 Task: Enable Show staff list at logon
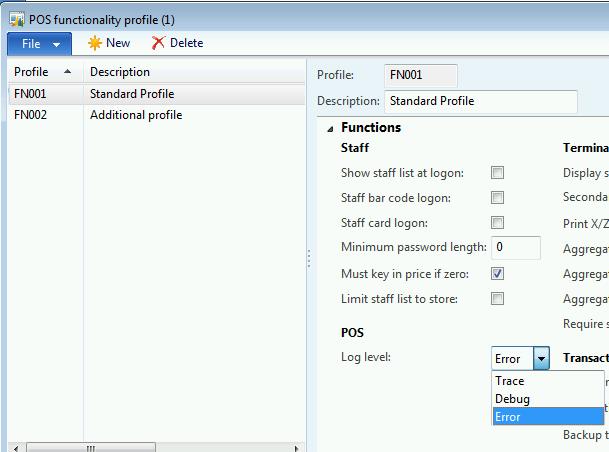pyautogui.click(x=497, y=173)
